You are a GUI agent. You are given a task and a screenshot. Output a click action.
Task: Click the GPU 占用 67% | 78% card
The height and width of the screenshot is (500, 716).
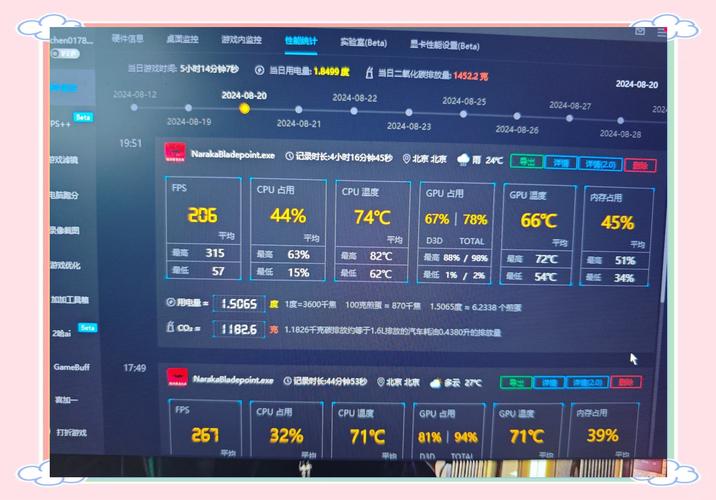(x=456, y=233)
